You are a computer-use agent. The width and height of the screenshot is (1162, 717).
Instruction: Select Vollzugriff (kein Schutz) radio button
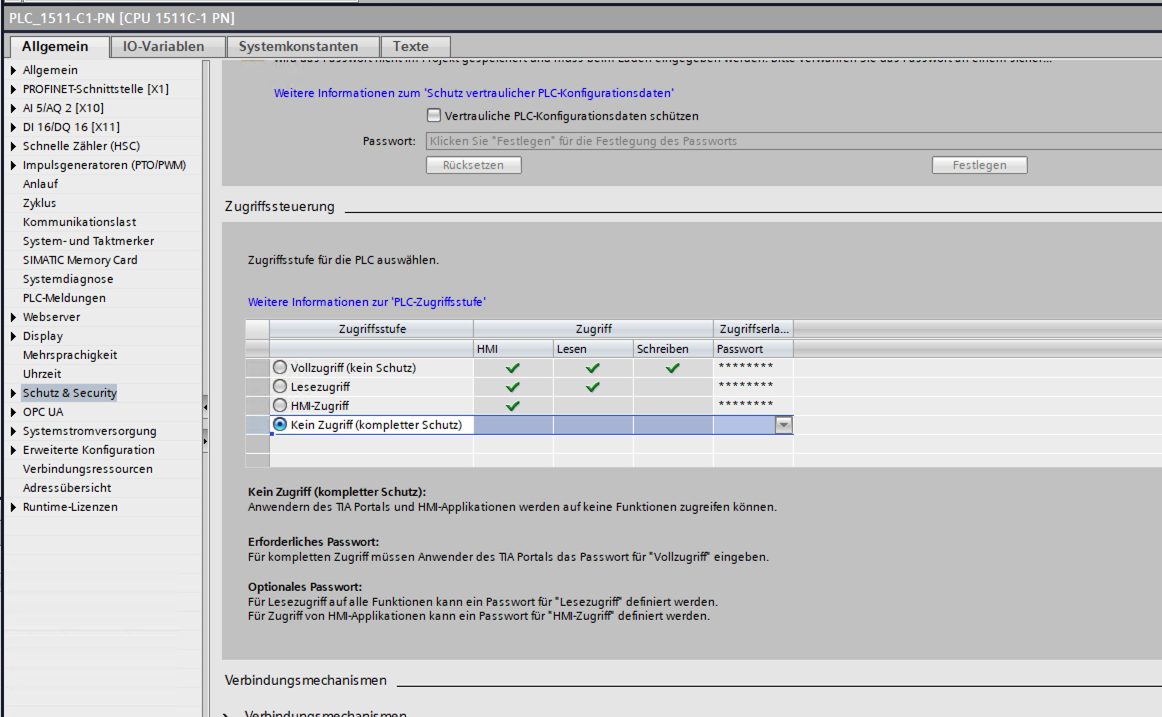pos(279,367)
